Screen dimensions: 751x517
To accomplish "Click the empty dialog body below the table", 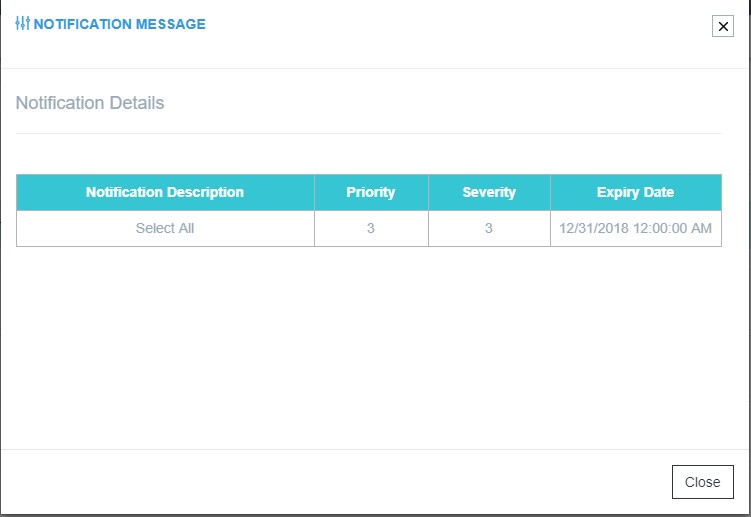I will (370, 350).
